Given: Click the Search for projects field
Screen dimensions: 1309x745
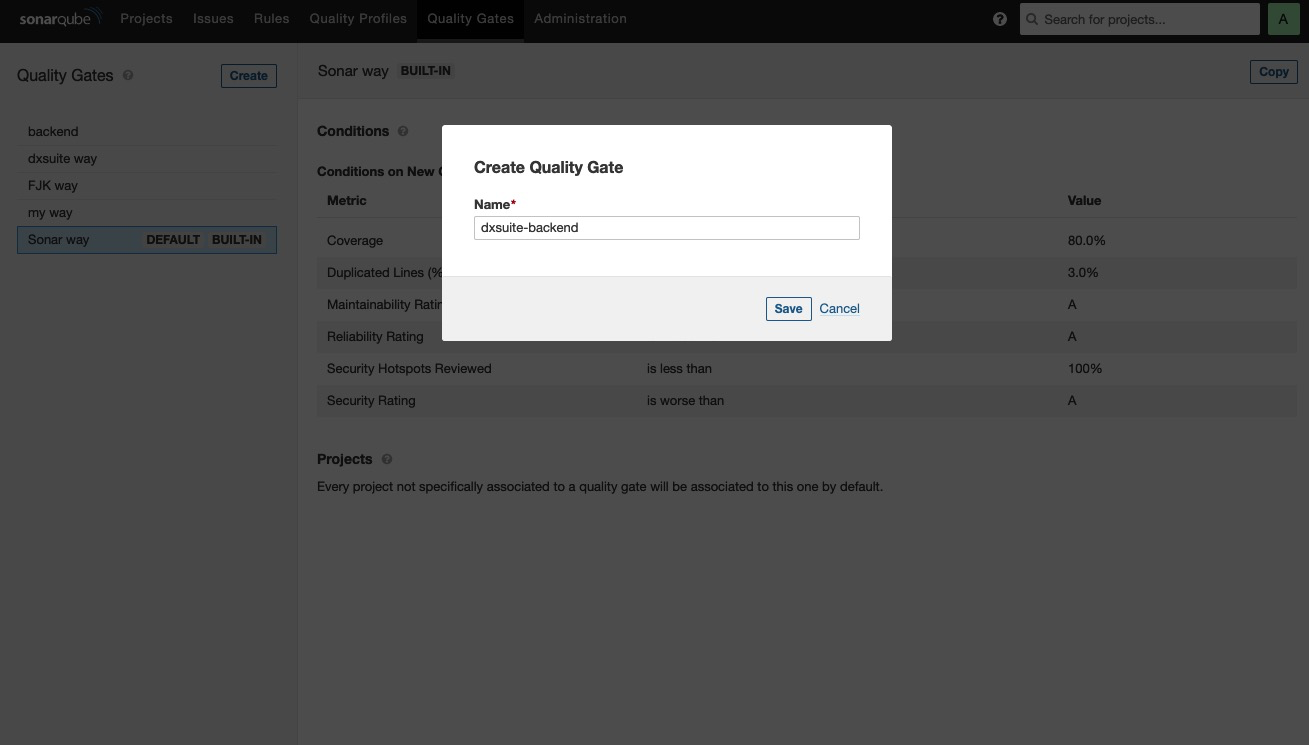Looking at the screenshot, I should point(1139,19).
